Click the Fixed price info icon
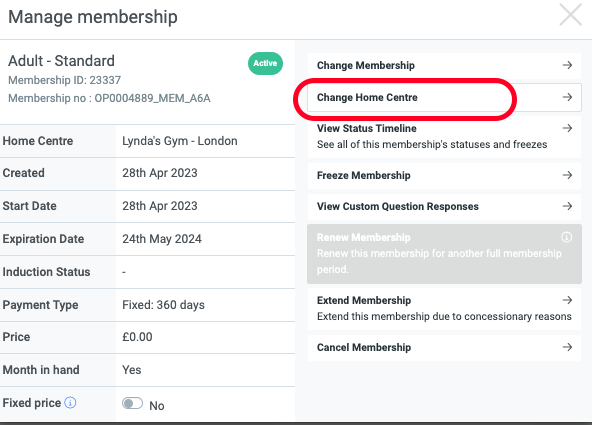The width and height of the screenshot is (592, 425). pyautogui.click(x=70, y=403)
